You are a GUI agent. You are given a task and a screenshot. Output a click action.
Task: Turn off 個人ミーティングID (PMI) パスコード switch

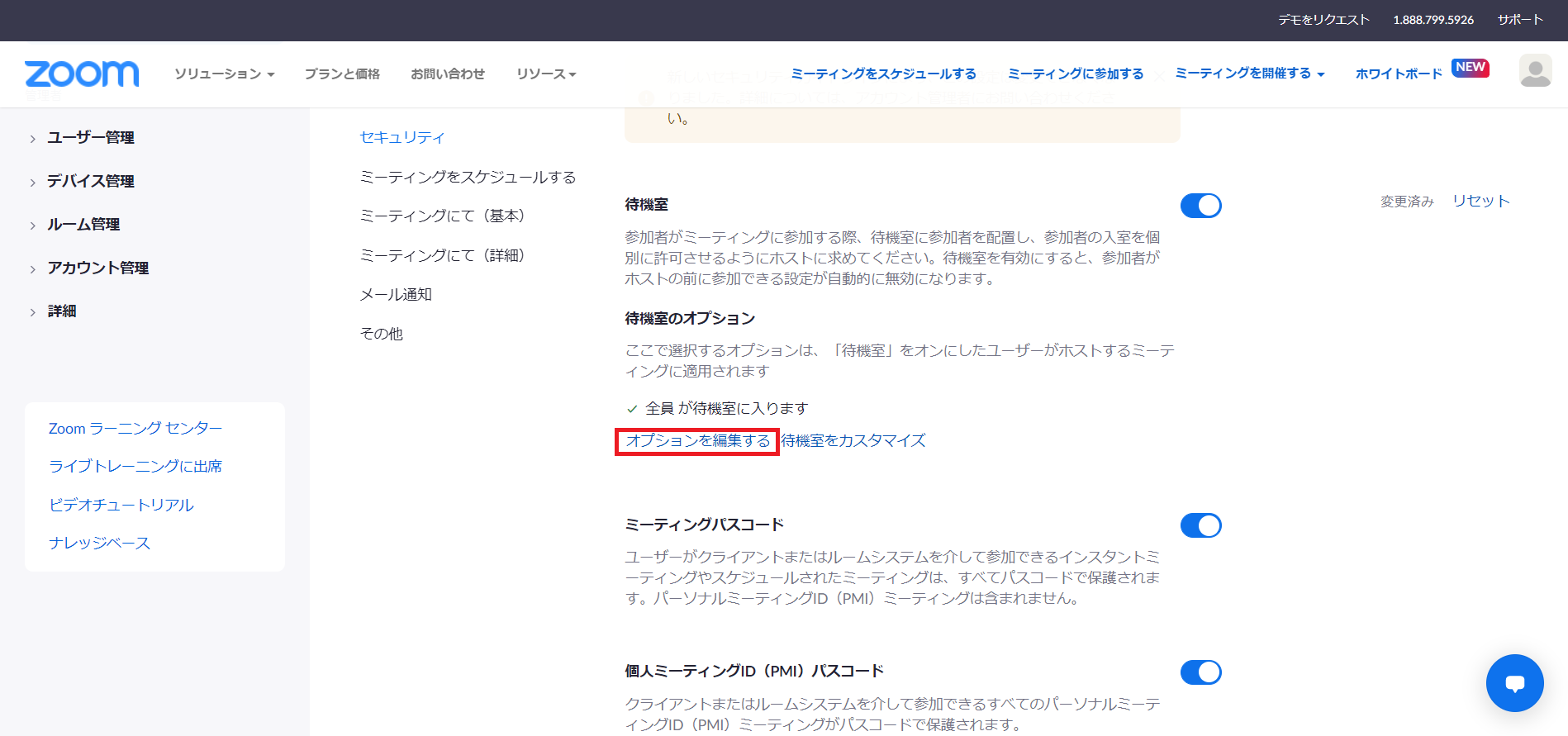coord(1200,672)
